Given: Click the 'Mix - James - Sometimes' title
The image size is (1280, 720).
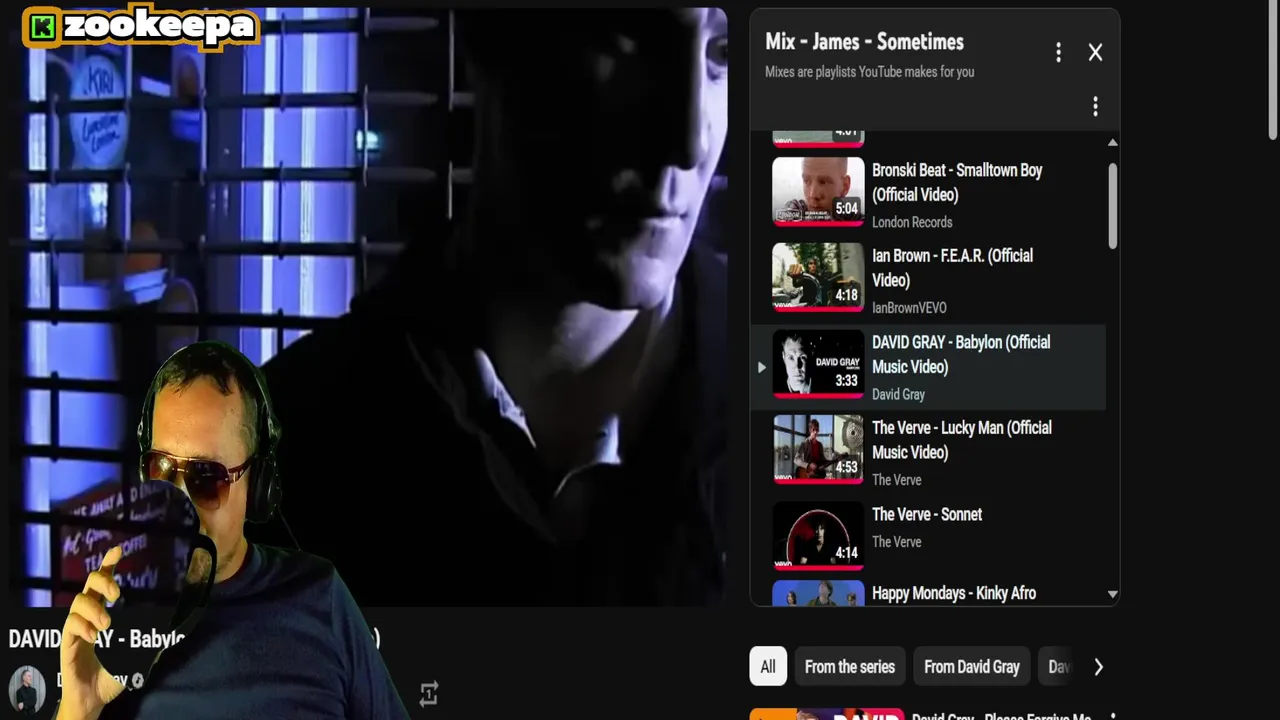Looking at the screenshot, I should (x=864, y=42).
